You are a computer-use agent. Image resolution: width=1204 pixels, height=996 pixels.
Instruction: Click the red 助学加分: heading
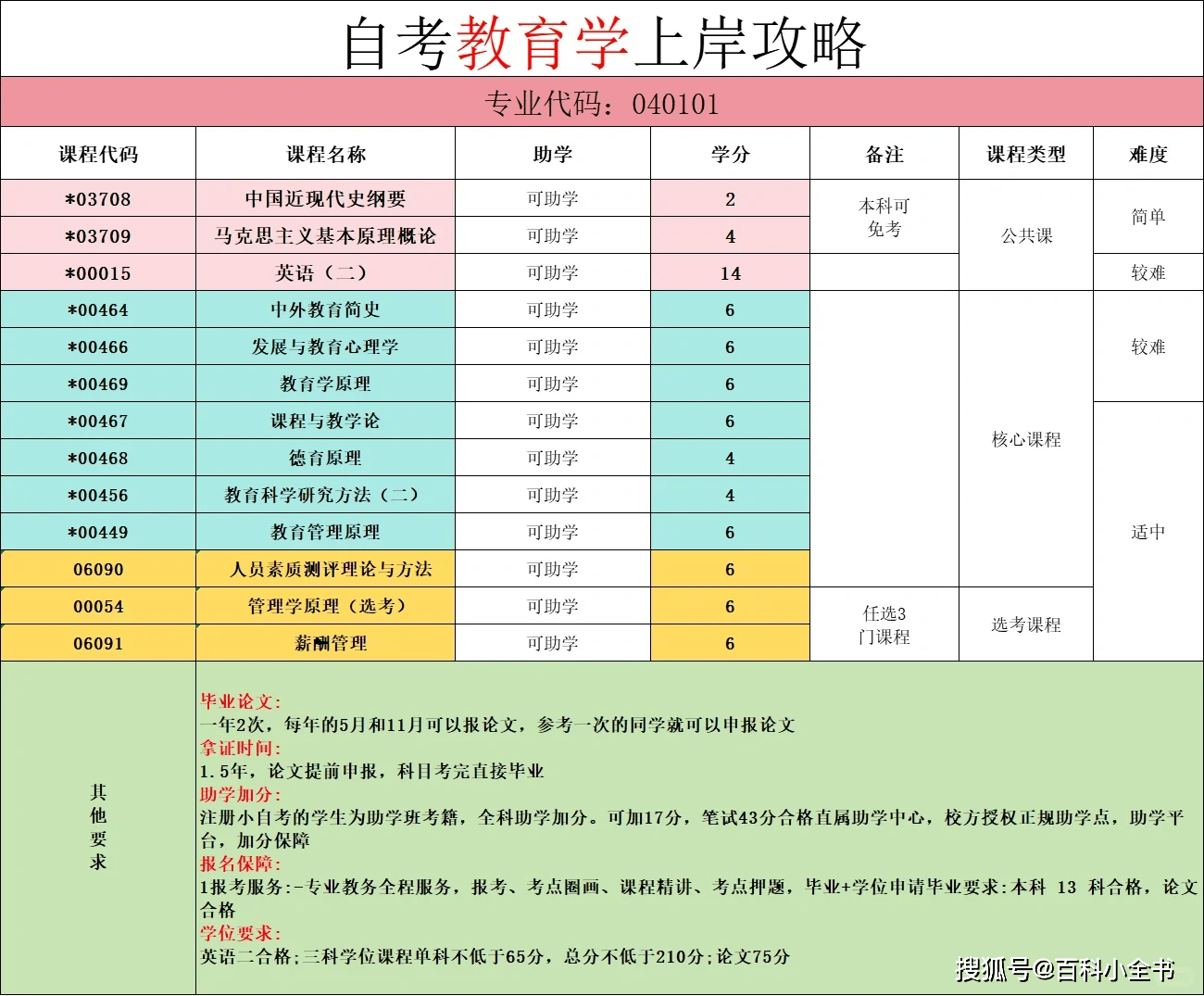(x=241, y=794)
